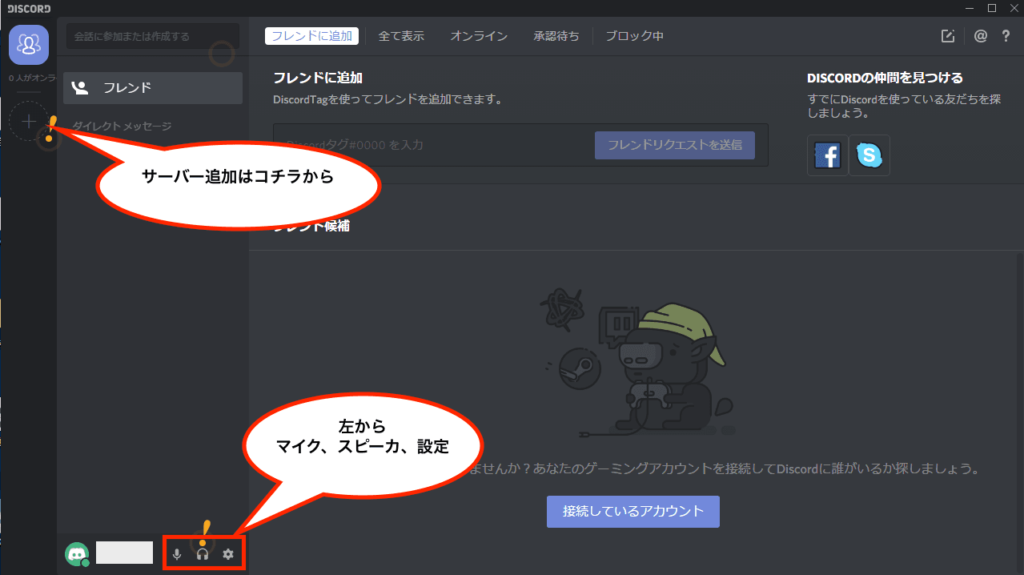Switch to the オンライン tab

click(478, 36)
